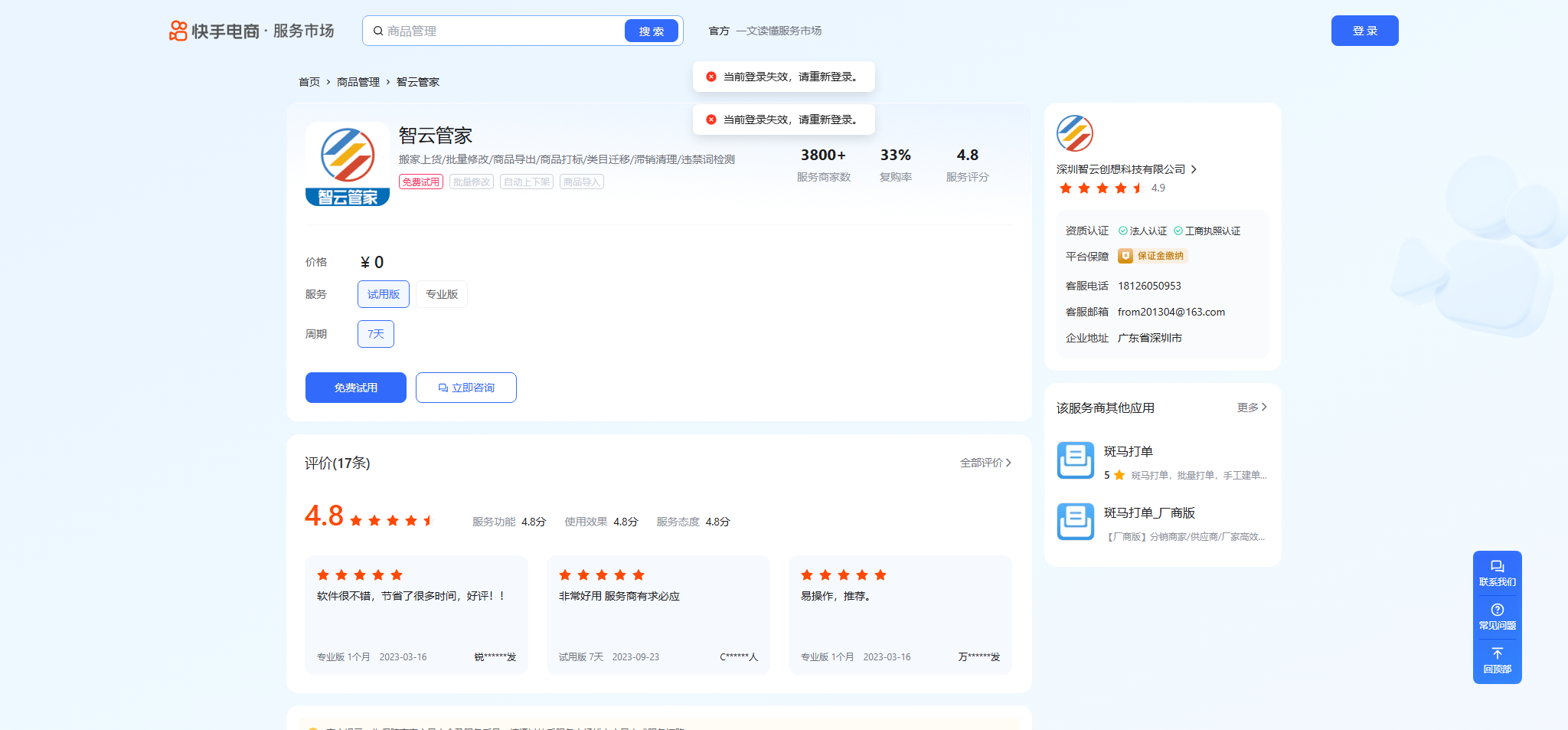This screenshot has width=1568, height=730.
Task: Click stars on 非常好用 review
Action: tap(602, 575)
